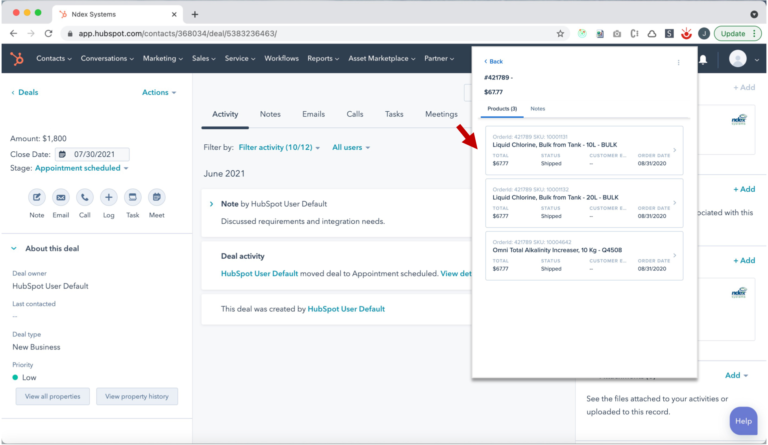
Task: Open the All users filter dropdown
Action: 351,147
